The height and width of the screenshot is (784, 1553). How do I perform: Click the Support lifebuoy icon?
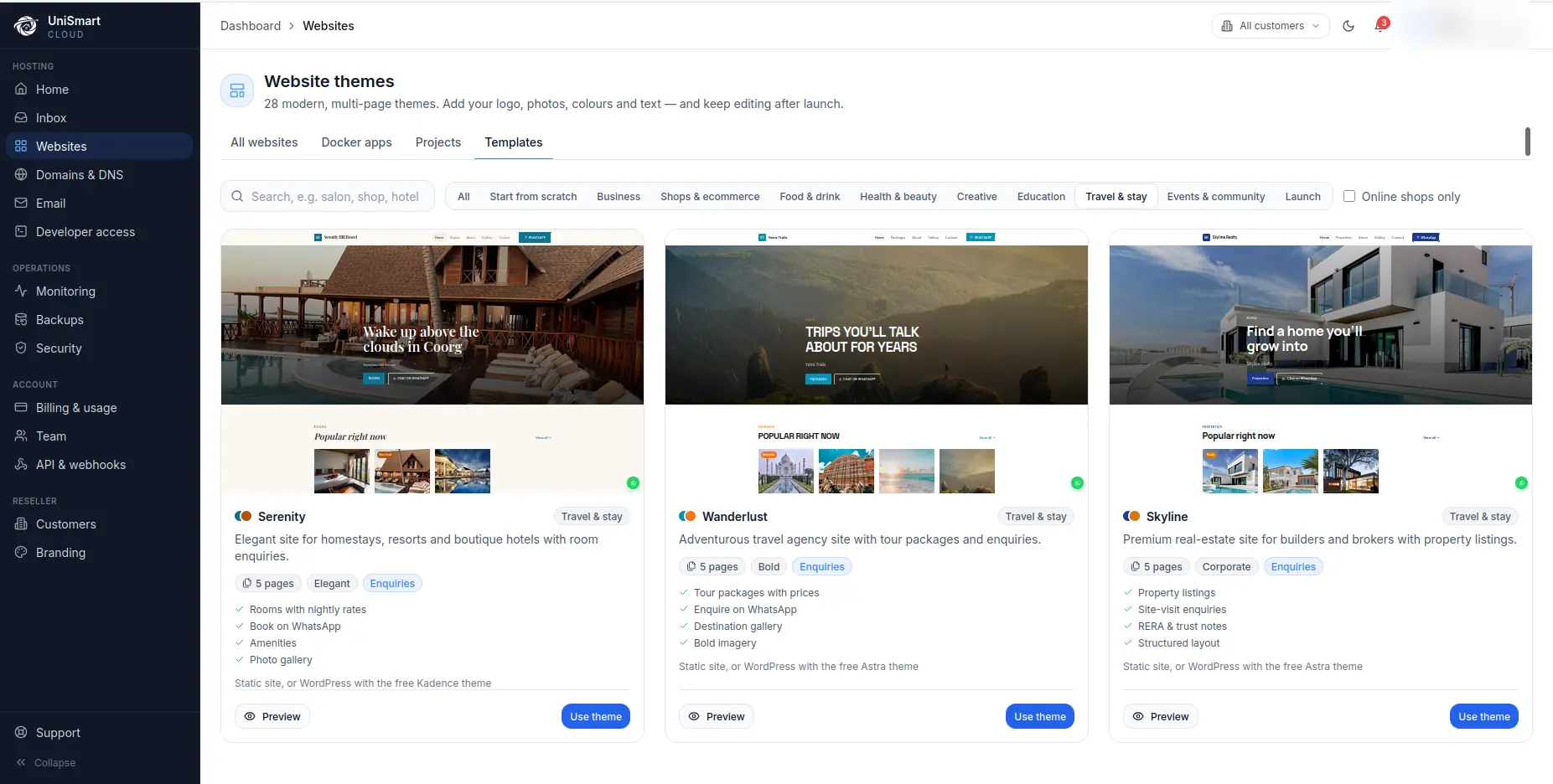[21, 732]
